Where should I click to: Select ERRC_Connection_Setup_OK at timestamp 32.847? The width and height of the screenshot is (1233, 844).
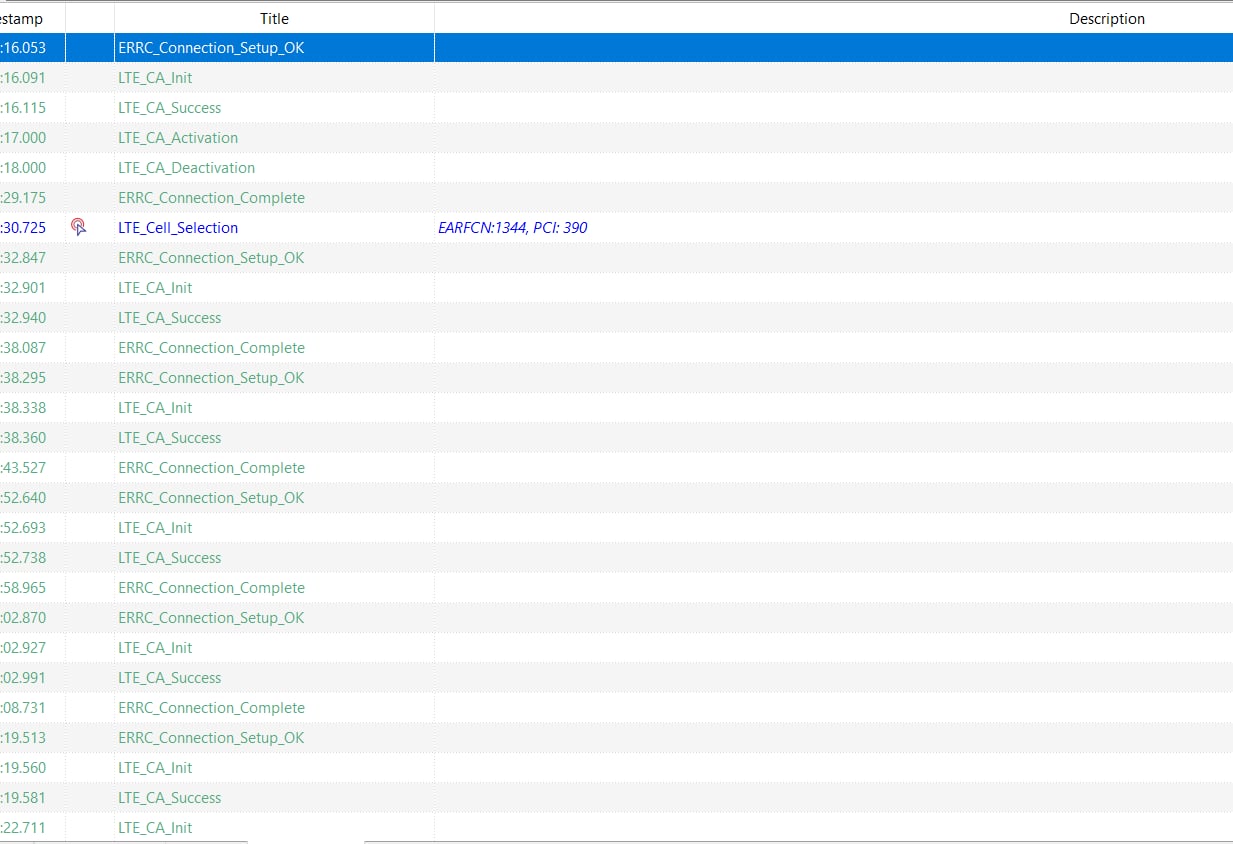211,257
